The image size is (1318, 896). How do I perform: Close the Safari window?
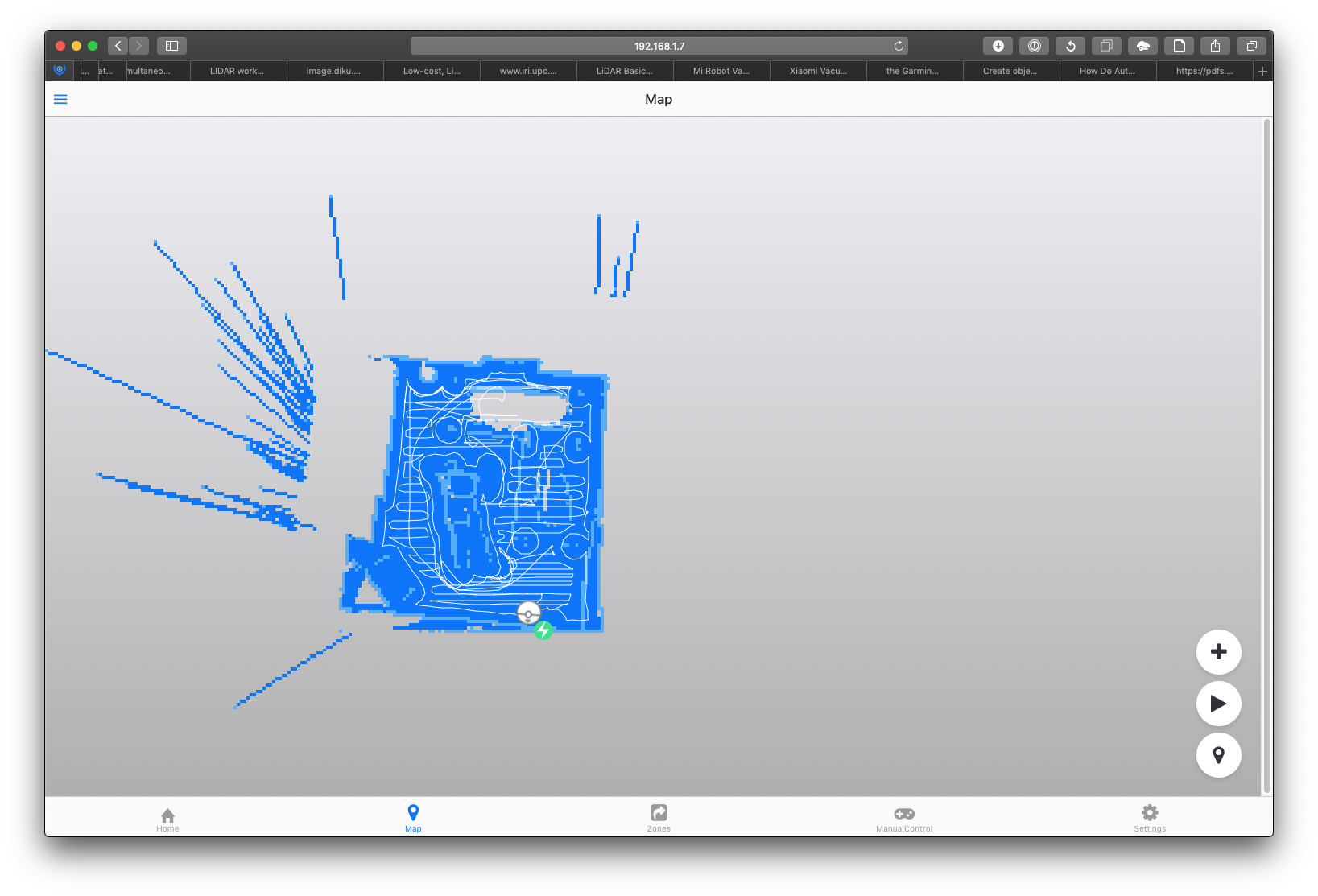click(60, 46)
